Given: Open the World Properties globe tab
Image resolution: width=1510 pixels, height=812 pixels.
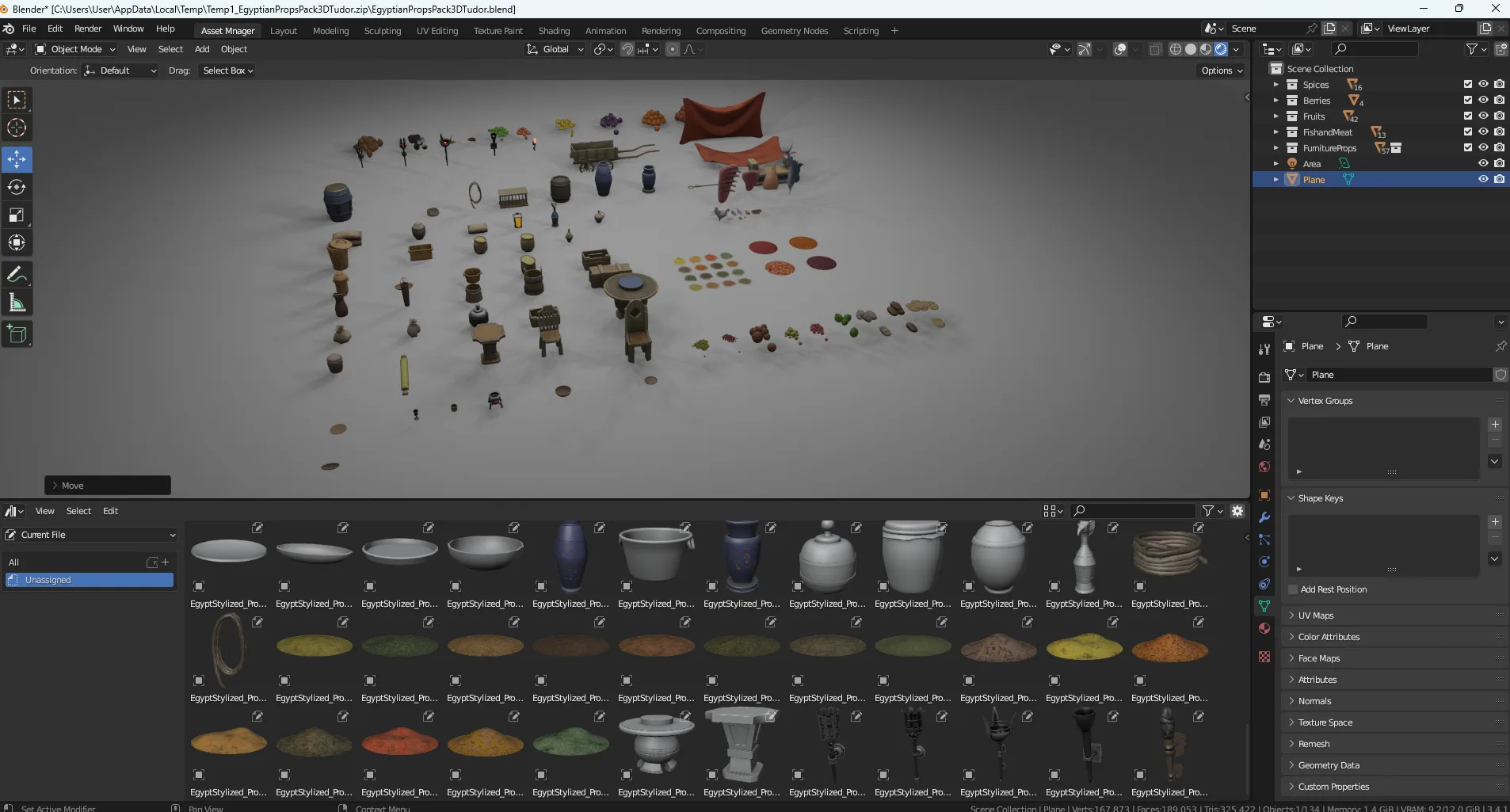Looking at the screenshot, I should pyautogui.click(x=1264, y=467).
